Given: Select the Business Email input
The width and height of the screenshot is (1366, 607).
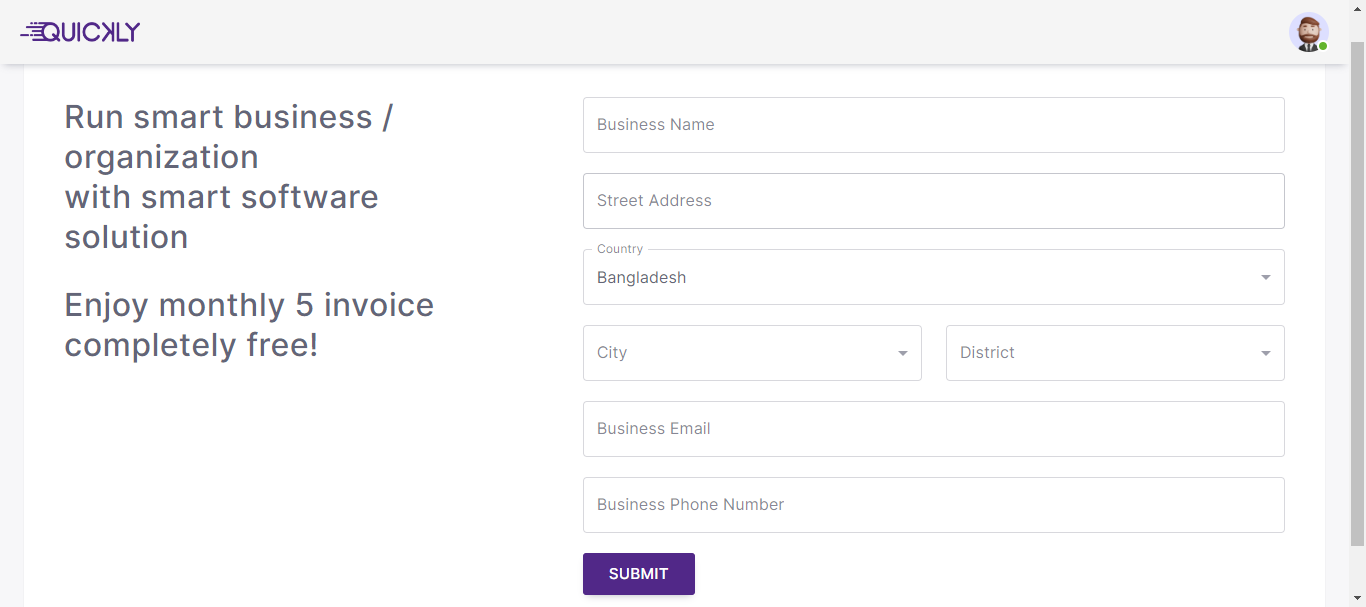Looking at the screenshot, I should 933,429.
